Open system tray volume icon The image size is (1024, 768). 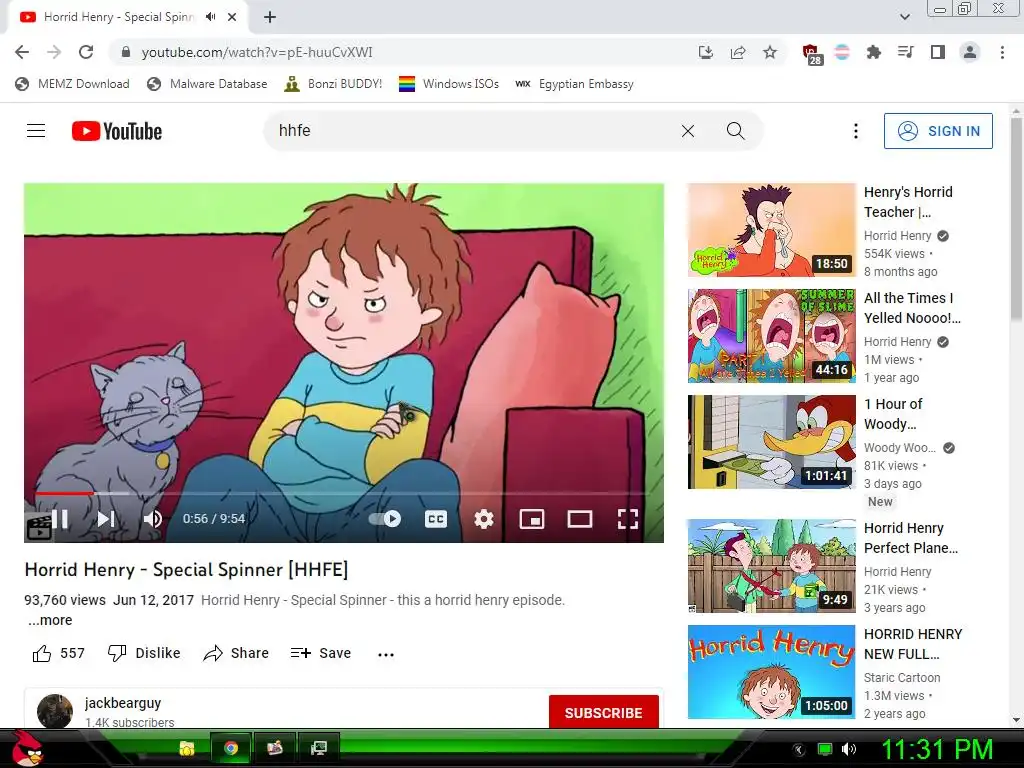[x=848, y=749]
